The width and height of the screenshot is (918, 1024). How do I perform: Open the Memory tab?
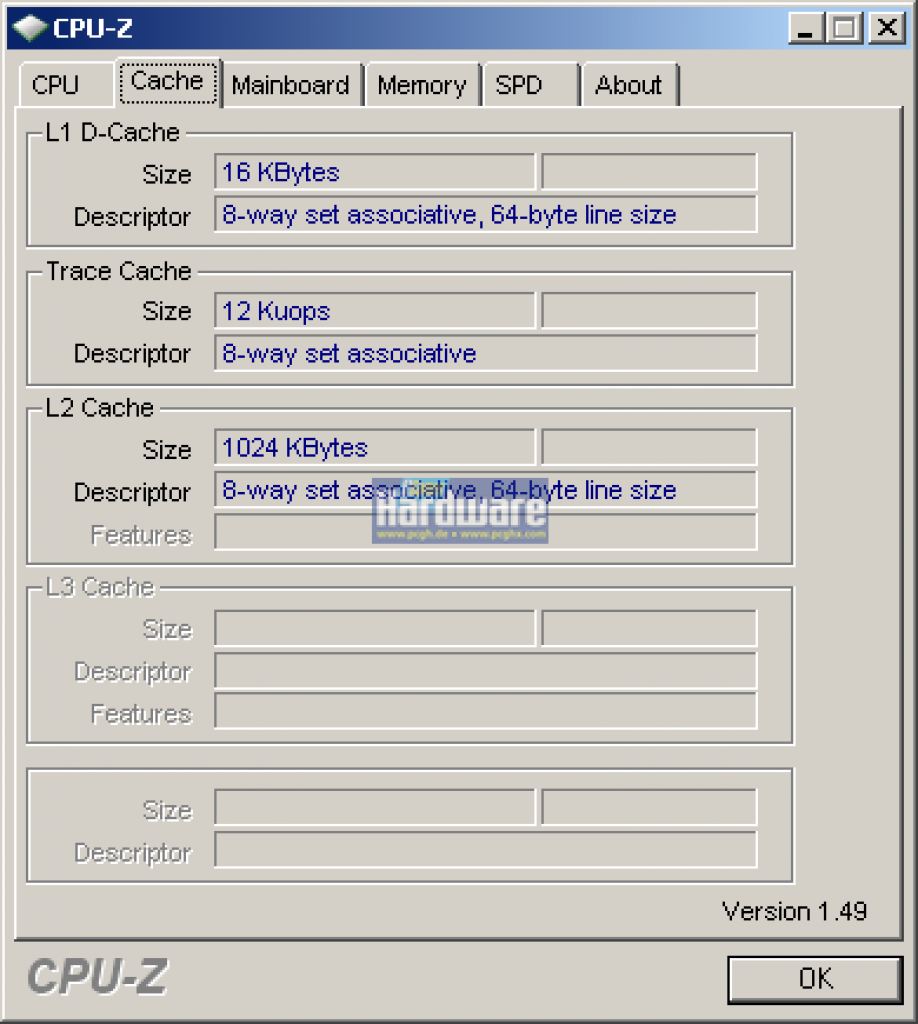click(x=422, y=85)
